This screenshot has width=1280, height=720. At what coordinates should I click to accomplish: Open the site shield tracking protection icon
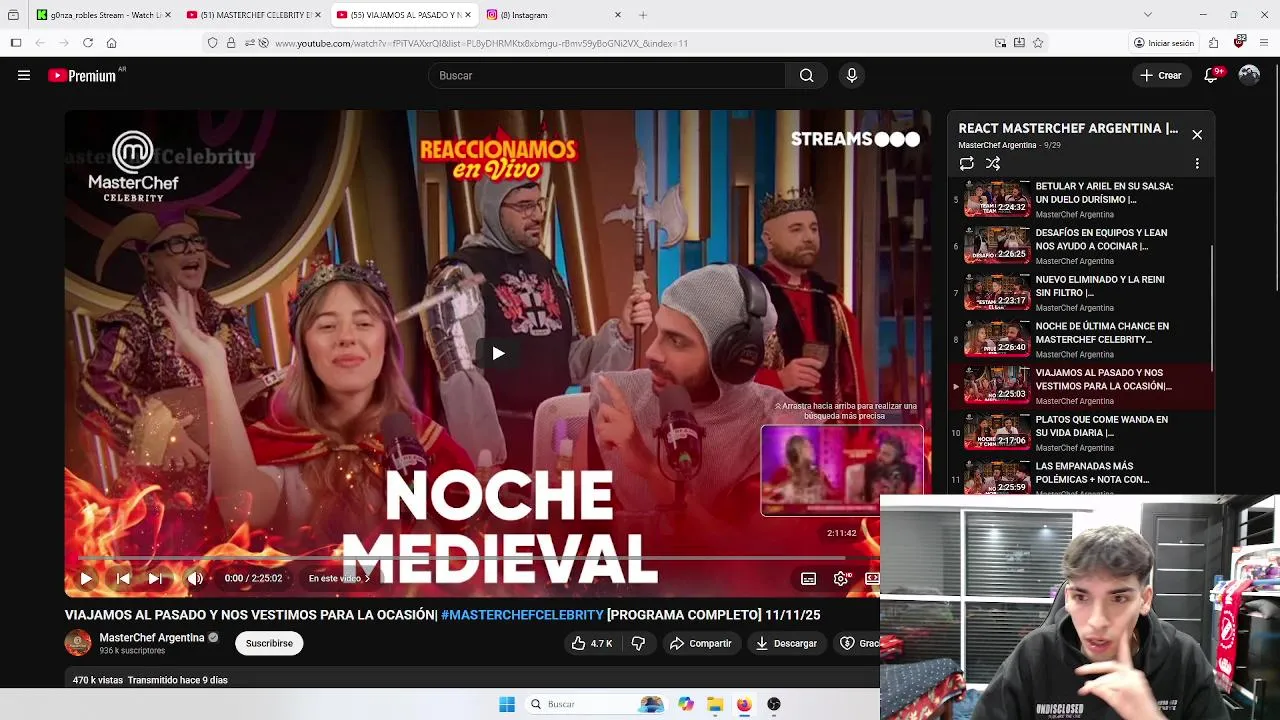pyautogui.click(x=212, y=43)
